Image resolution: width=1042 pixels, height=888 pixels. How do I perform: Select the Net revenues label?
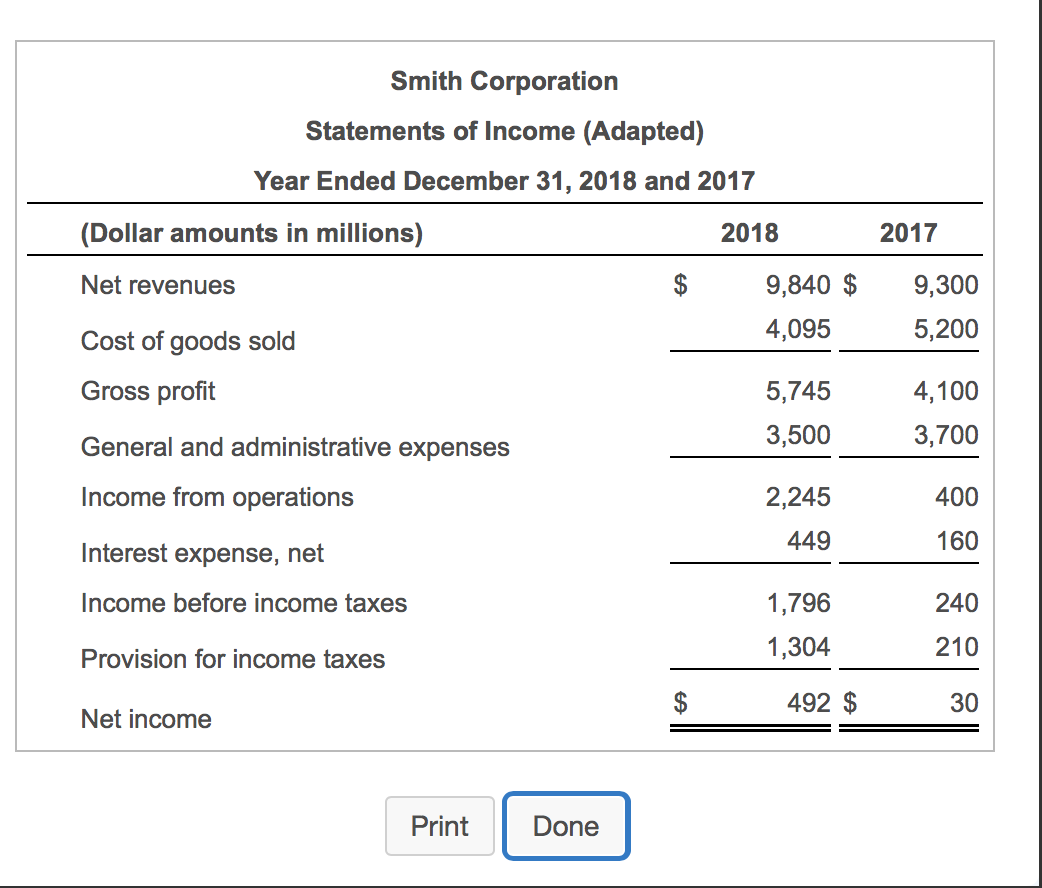point(157,285)
